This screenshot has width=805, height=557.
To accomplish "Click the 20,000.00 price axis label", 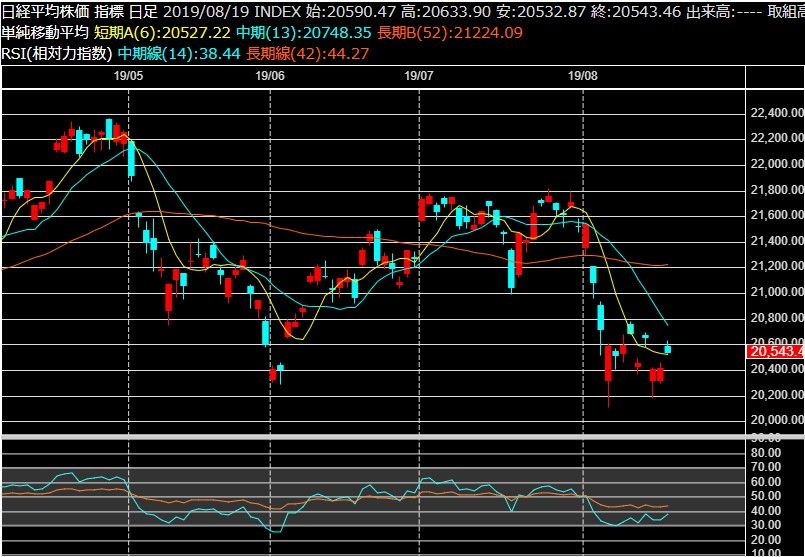I will point(777,420).
